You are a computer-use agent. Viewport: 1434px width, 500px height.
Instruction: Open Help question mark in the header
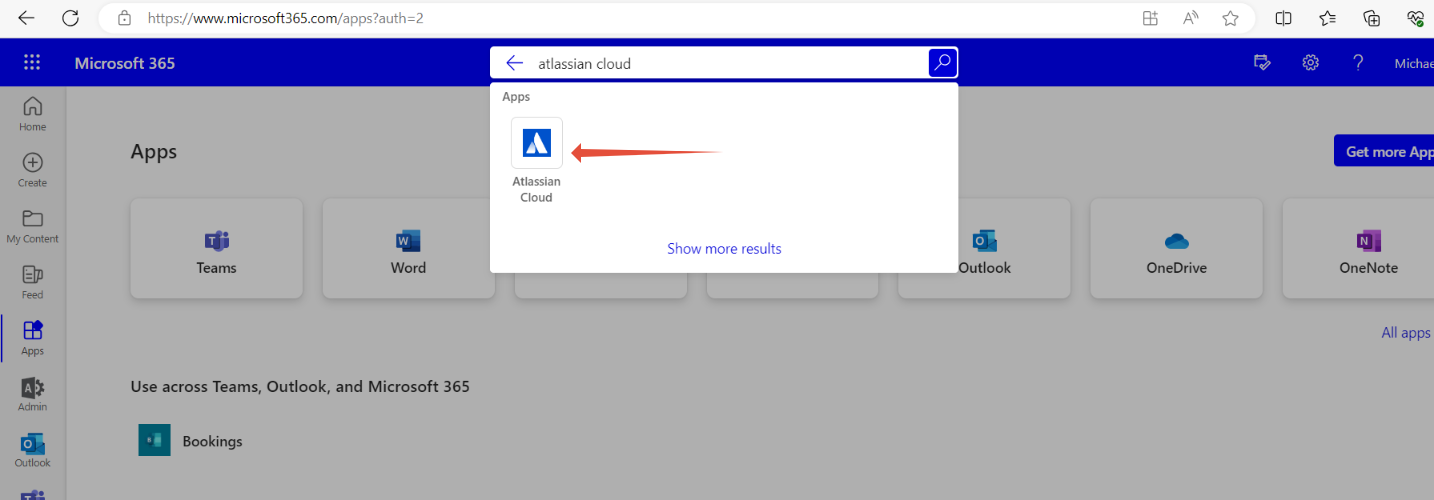click(x=1358, y=63)
